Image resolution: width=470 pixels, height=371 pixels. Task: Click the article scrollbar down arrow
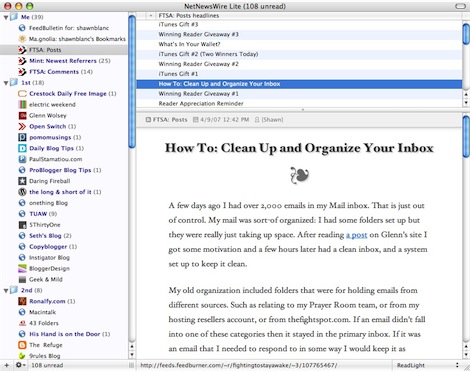point(466,355)
